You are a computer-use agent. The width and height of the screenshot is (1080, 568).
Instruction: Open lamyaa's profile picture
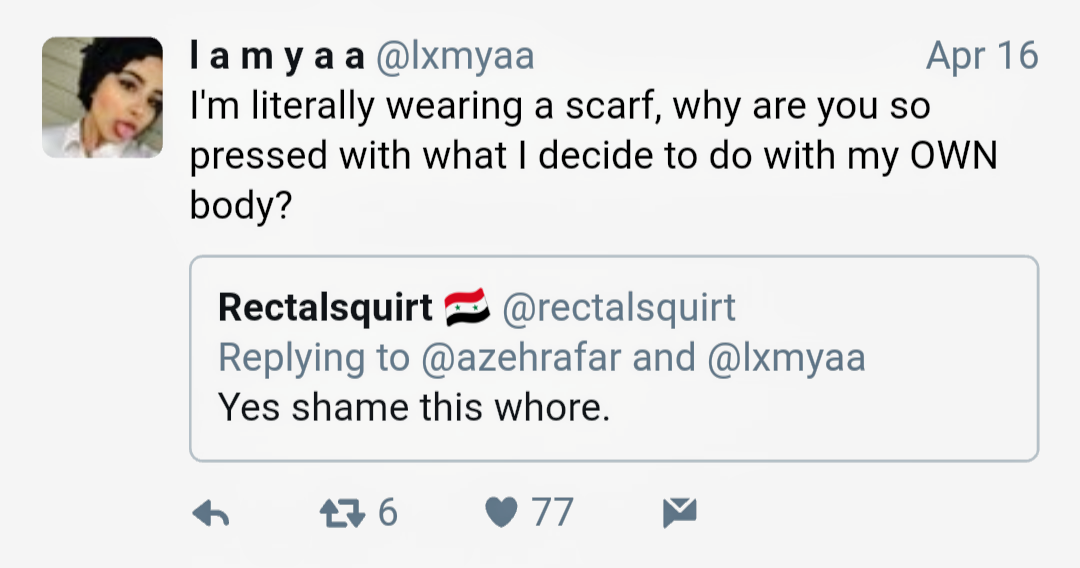(x=102, y=97)
